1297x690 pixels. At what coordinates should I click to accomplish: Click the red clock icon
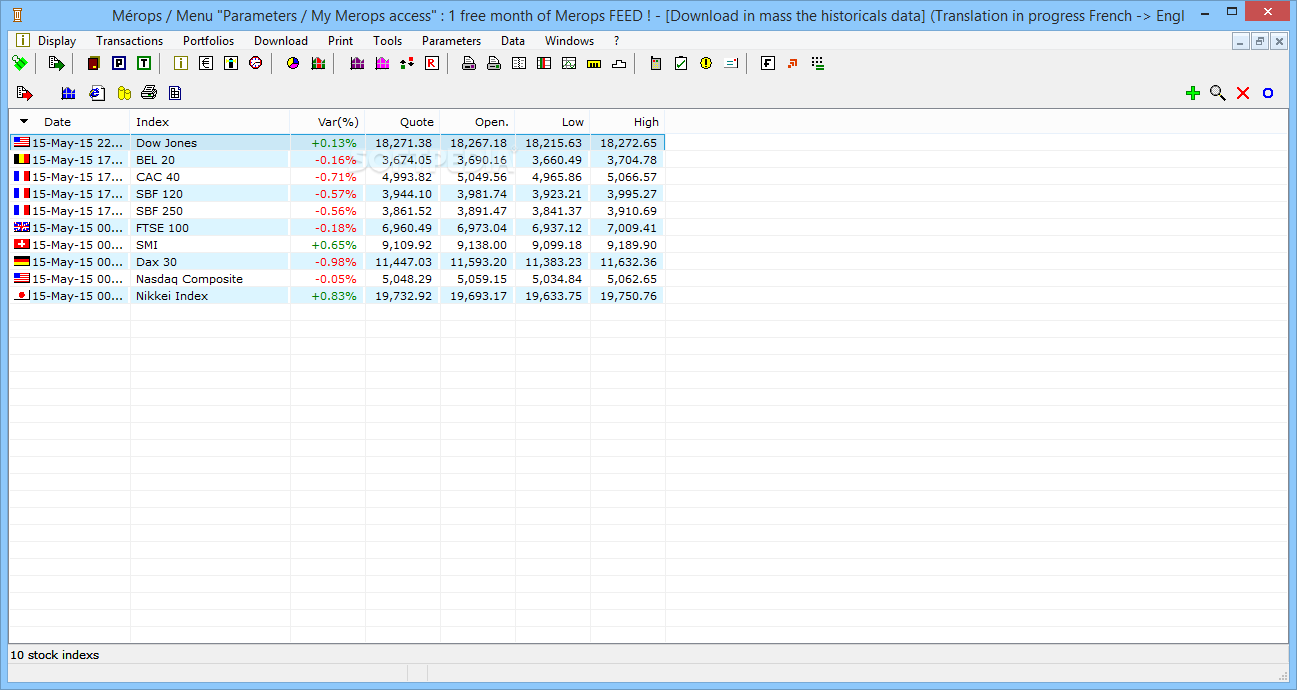tap(255, 63)
